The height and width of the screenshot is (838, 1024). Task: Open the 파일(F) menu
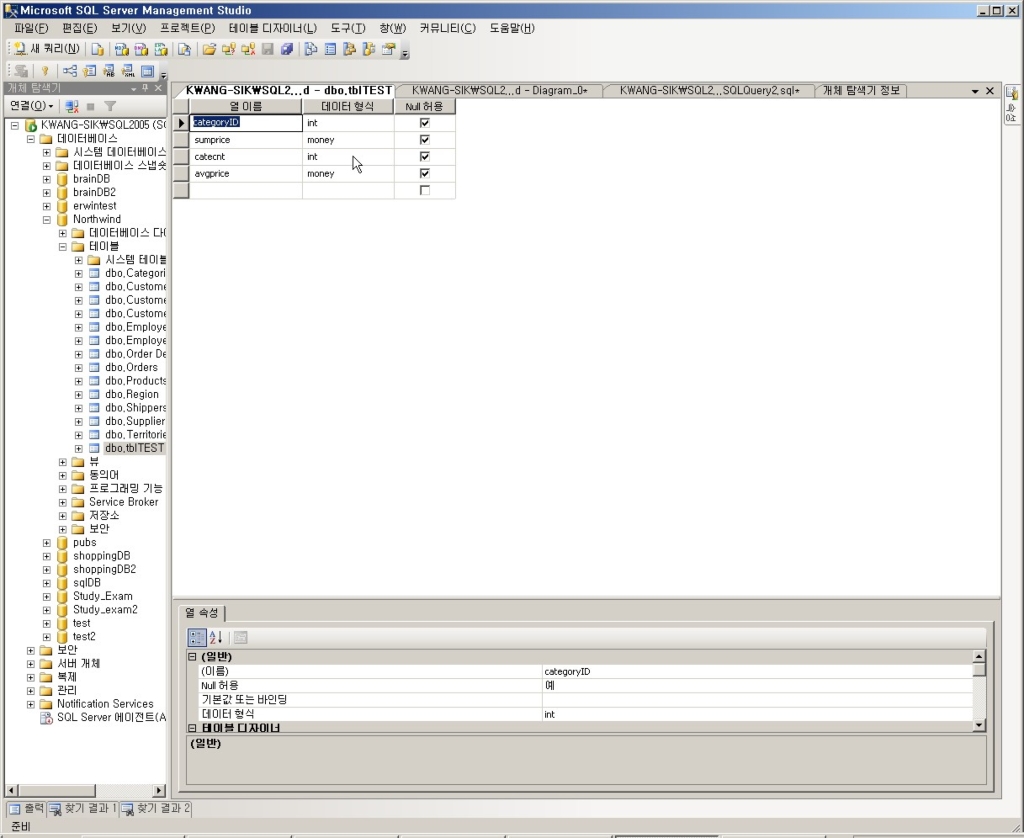point(31,28)
